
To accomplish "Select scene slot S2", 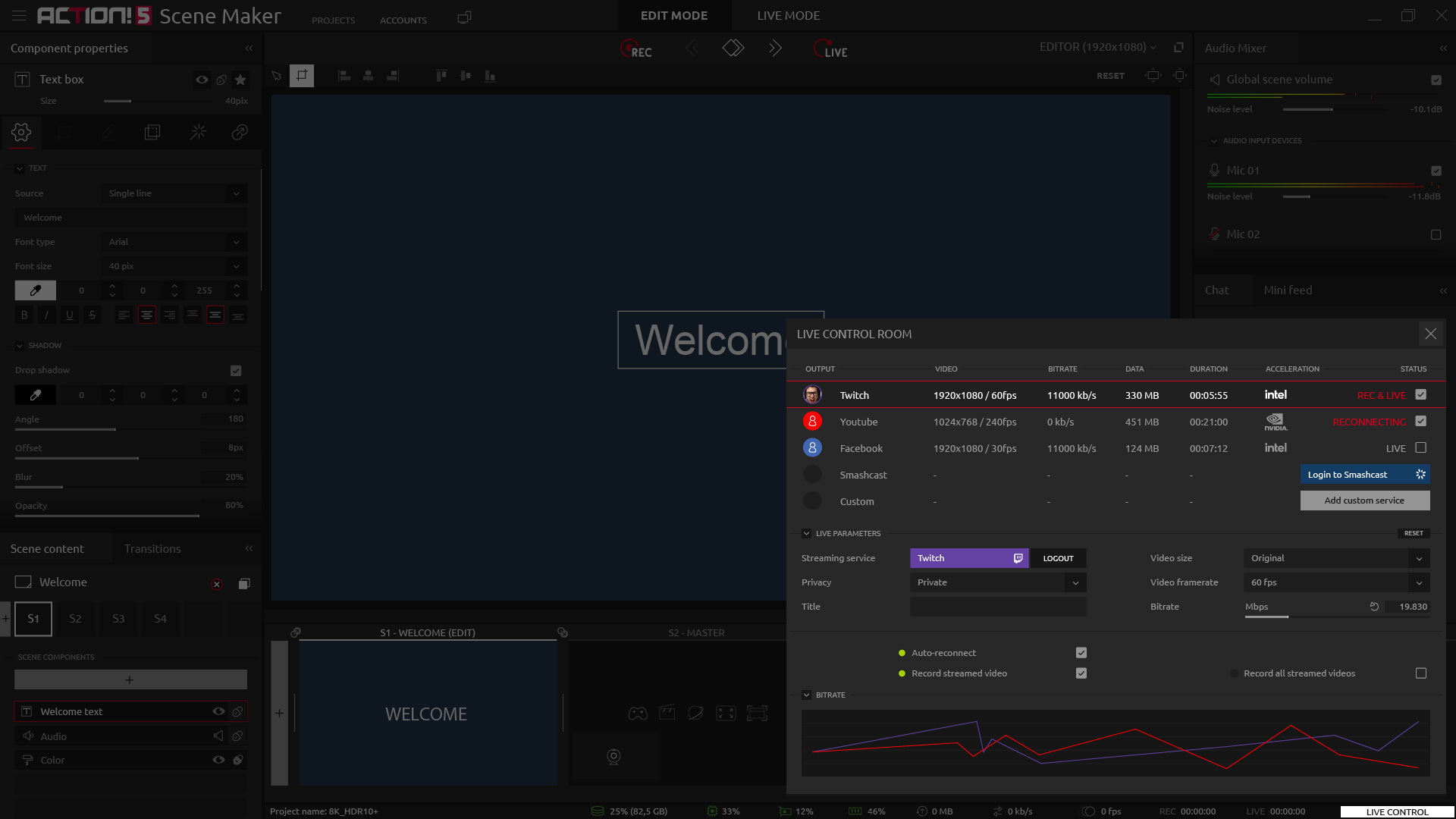I will click(x=75, y=619).
